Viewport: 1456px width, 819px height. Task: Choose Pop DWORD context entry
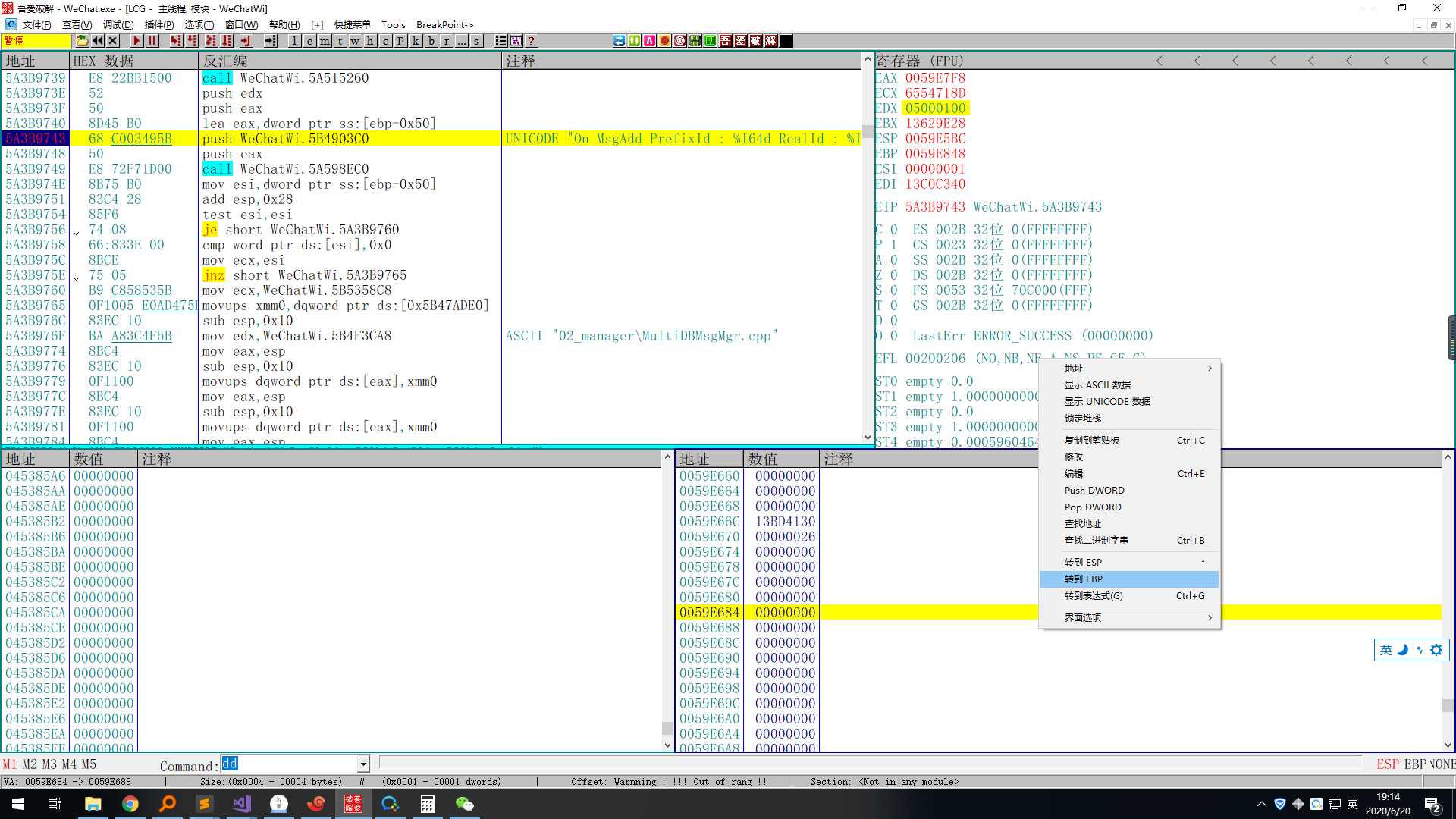[x=1130, y=507]
